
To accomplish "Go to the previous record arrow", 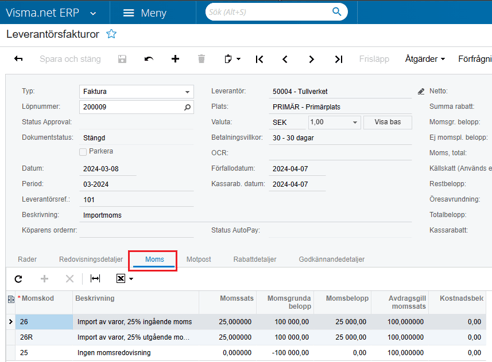I will point(285,59).
